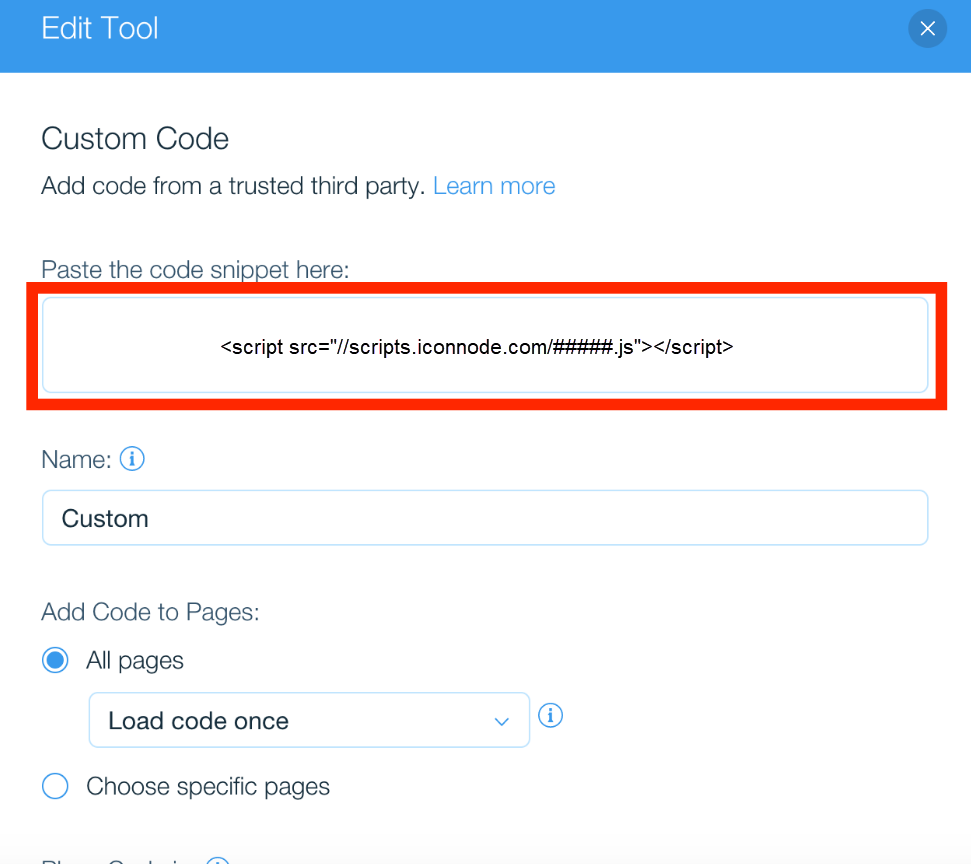The width and height of the screenshot is (971, 864).
Task: Click inside the code snippet text box
Action: pos(485,345)
